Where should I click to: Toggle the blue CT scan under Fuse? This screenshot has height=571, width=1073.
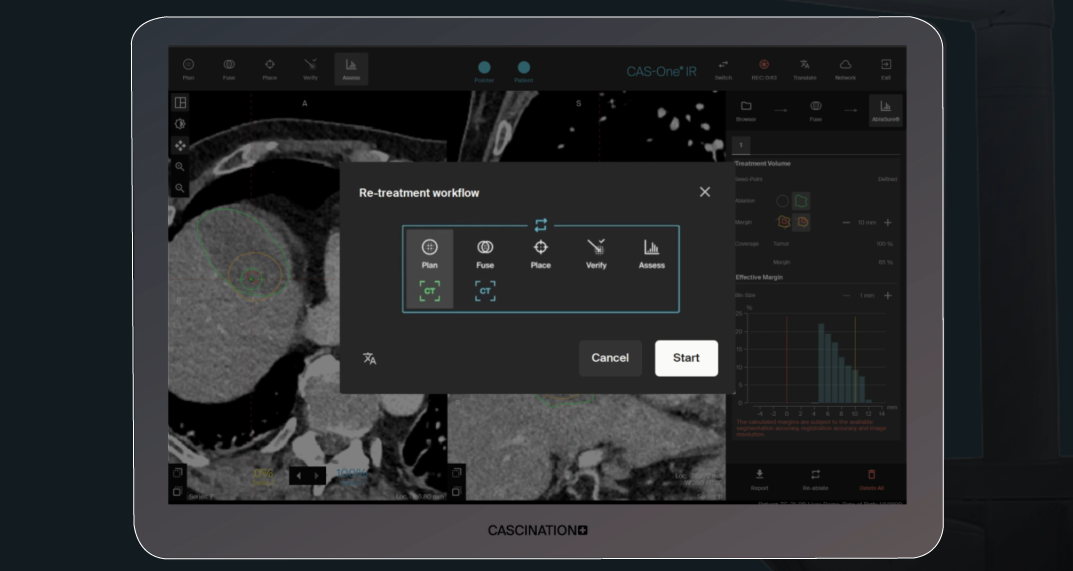click(x=485, y=291)
